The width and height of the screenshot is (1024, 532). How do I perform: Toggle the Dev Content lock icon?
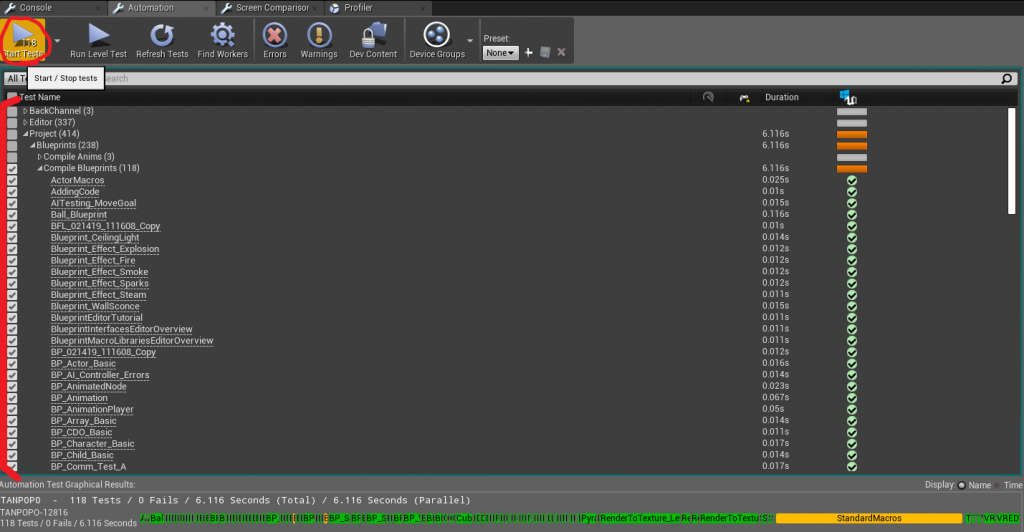pos(373,35)
